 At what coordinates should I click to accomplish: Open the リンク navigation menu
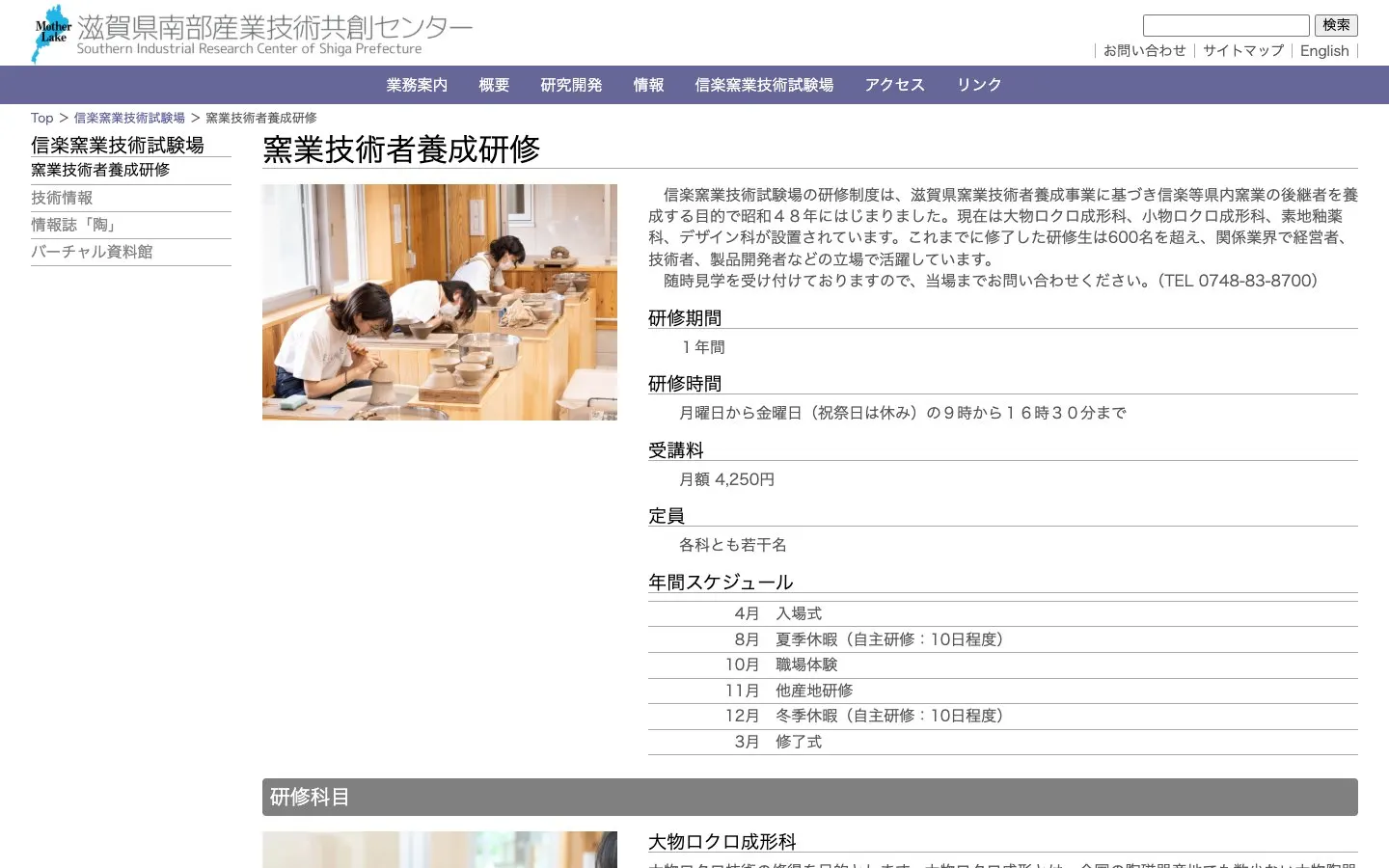click(979, 85)
